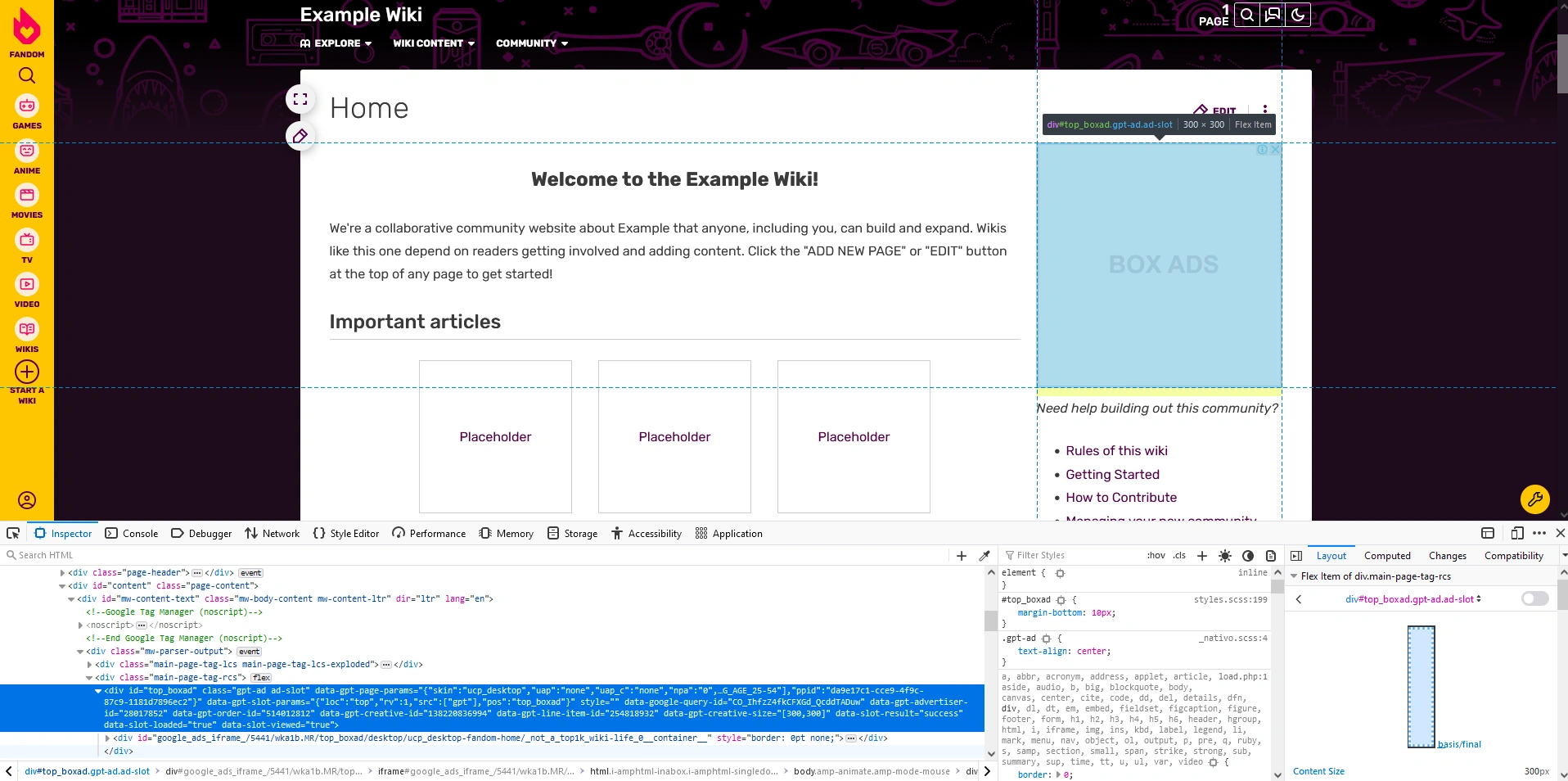Image resolution: width=1568 pixels, height=781 pixels.
Task: Open the eyedropper color picker tool
Action: click(985, 555)
